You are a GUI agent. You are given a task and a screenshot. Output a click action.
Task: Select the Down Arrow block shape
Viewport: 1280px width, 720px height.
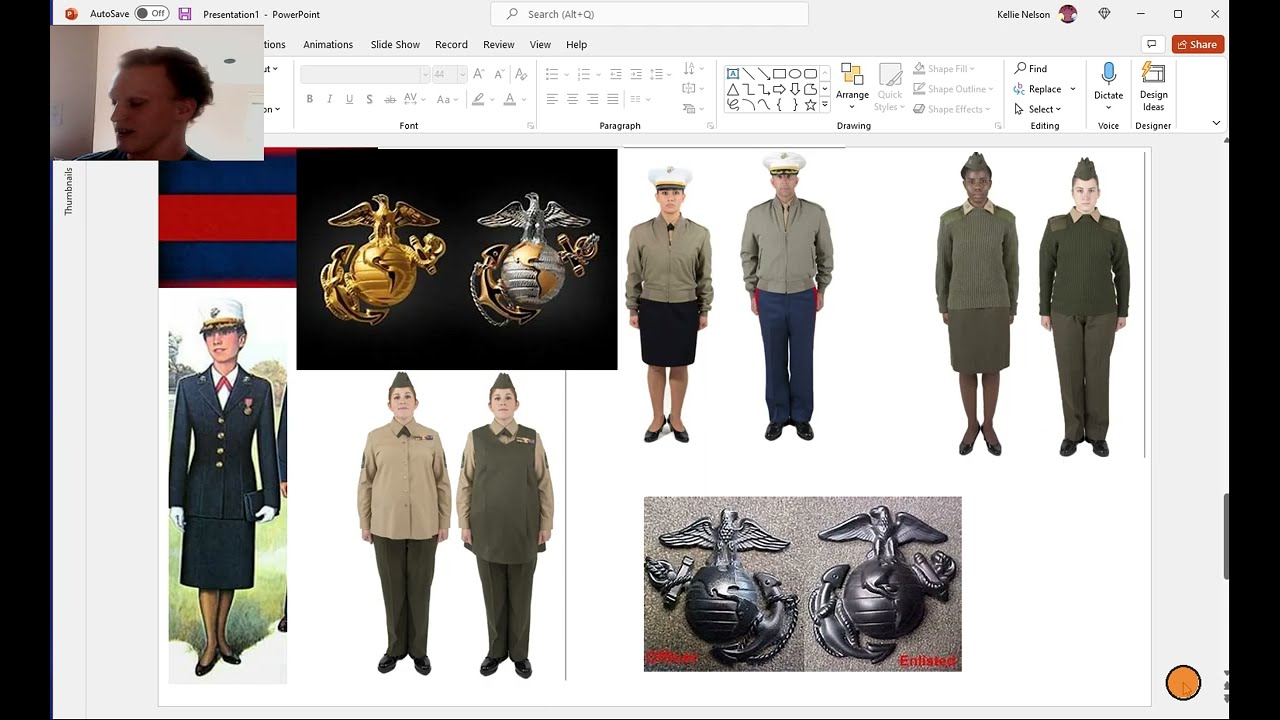pos(795,89)
